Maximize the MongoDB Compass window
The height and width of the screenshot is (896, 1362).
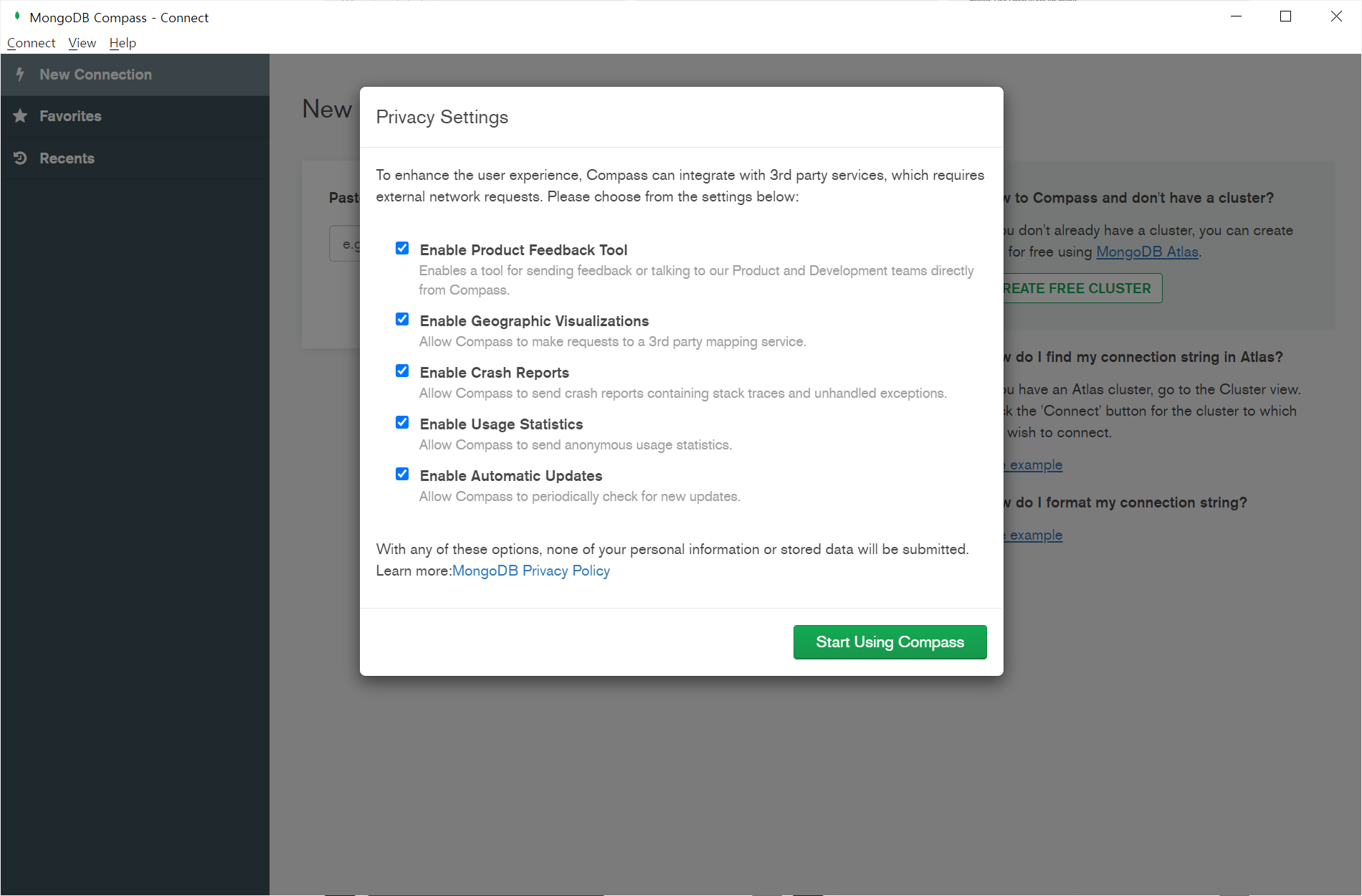coord(1285,16)
